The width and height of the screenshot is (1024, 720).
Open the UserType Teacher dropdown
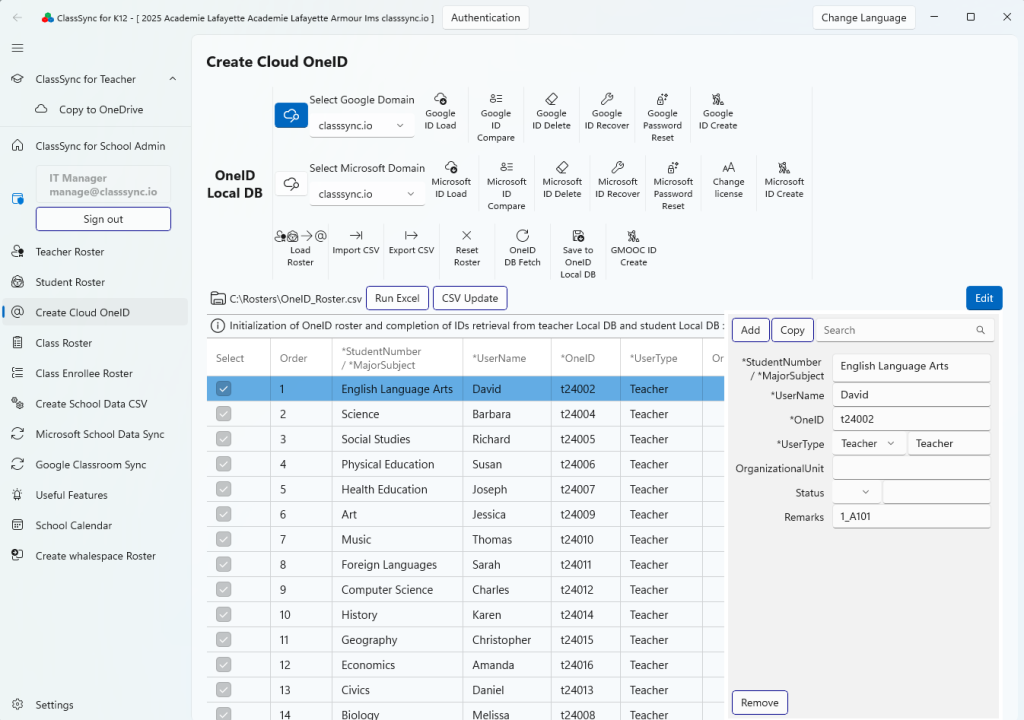tap(869, 444)
